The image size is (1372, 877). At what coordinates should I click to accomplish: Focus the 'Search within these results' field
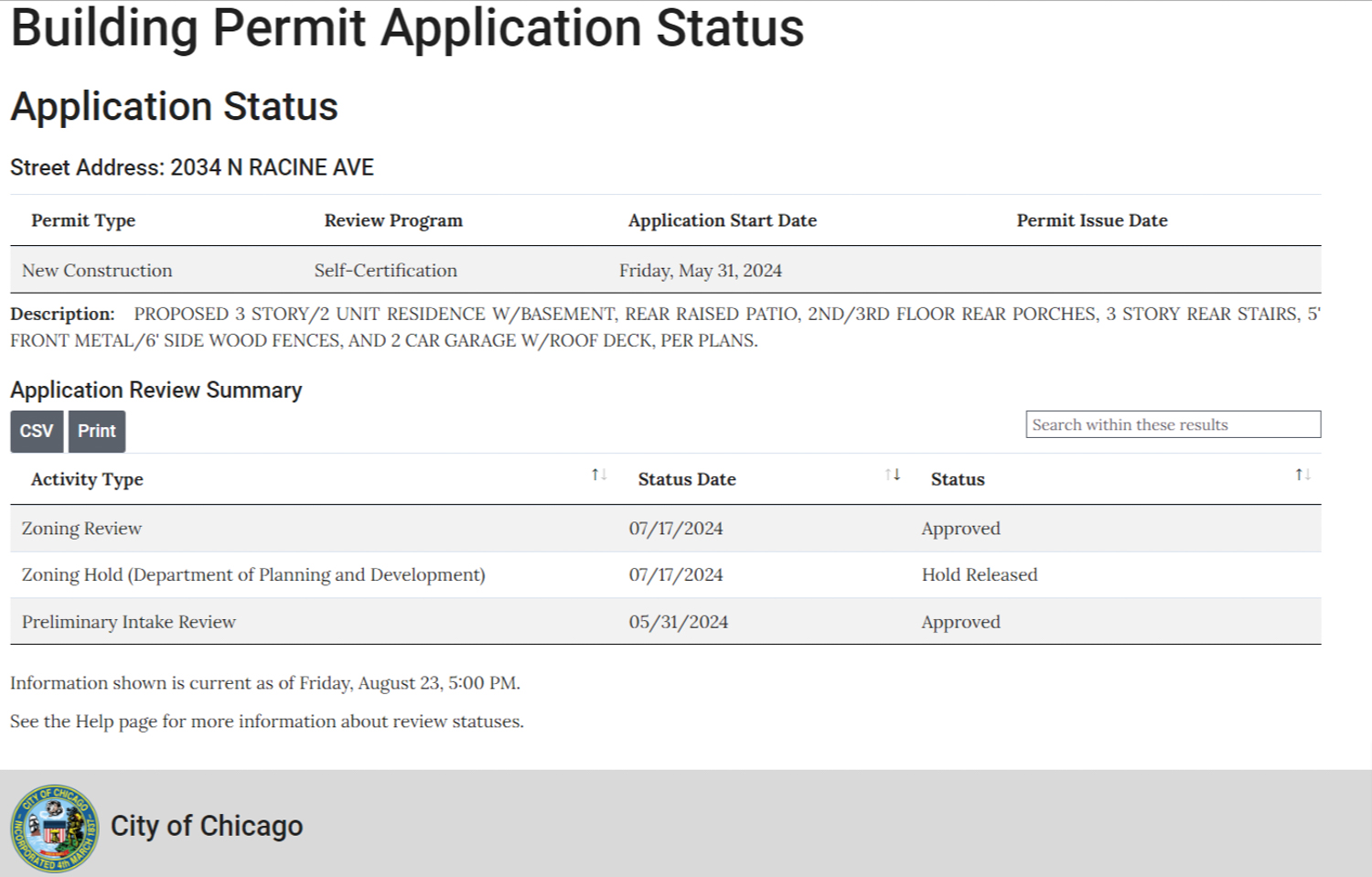point(1174,424)
